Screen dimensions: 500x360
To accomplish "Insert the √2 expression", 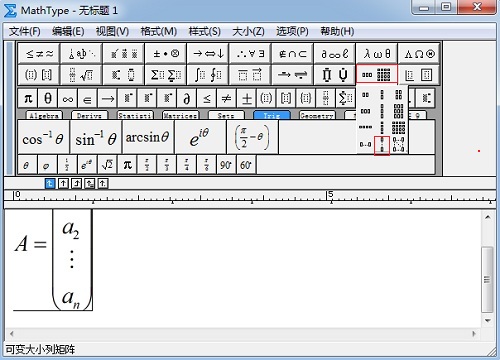I will click(x=107, y=165).
